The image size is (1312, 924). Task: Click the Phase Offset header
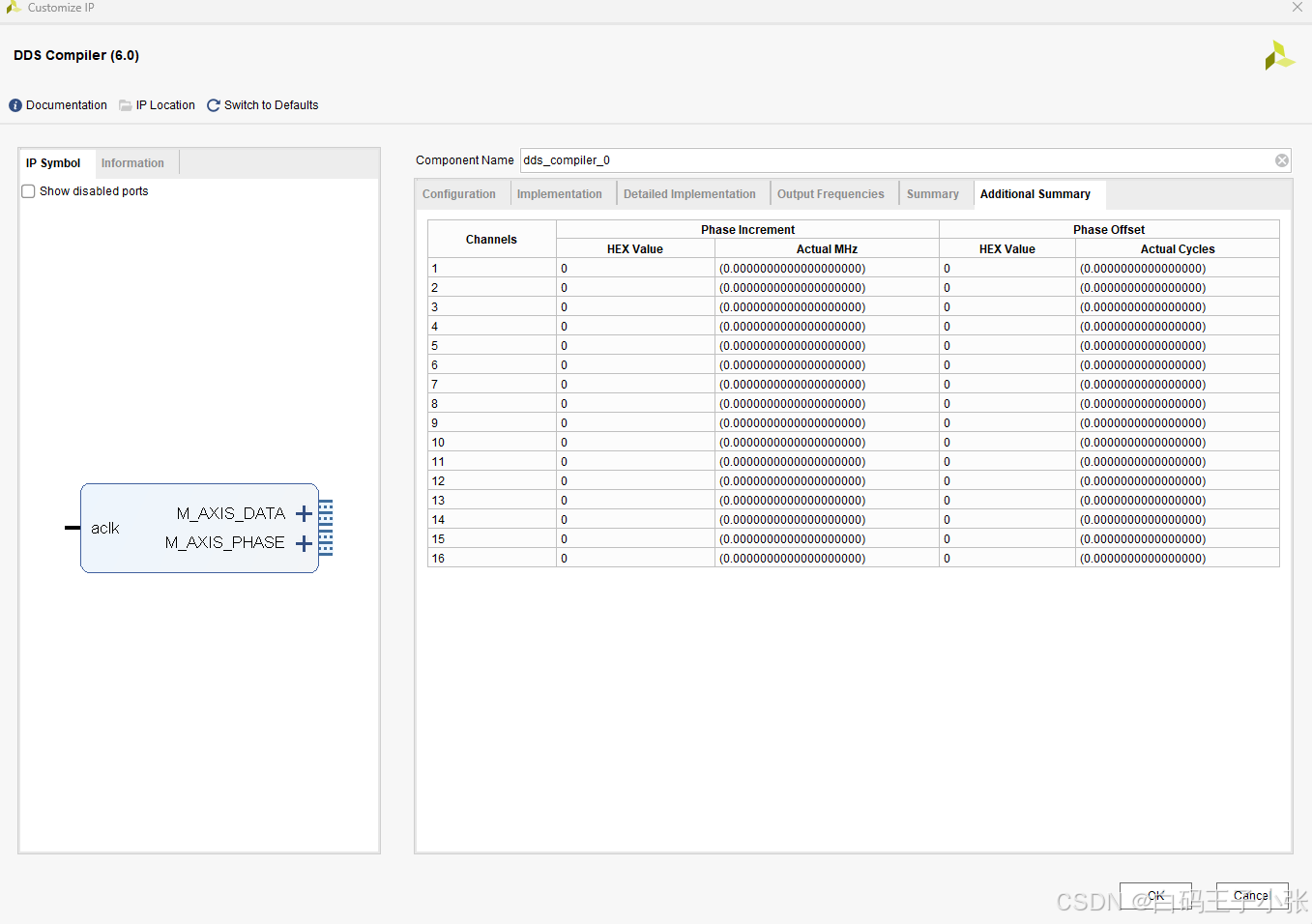pos(1109,230)
